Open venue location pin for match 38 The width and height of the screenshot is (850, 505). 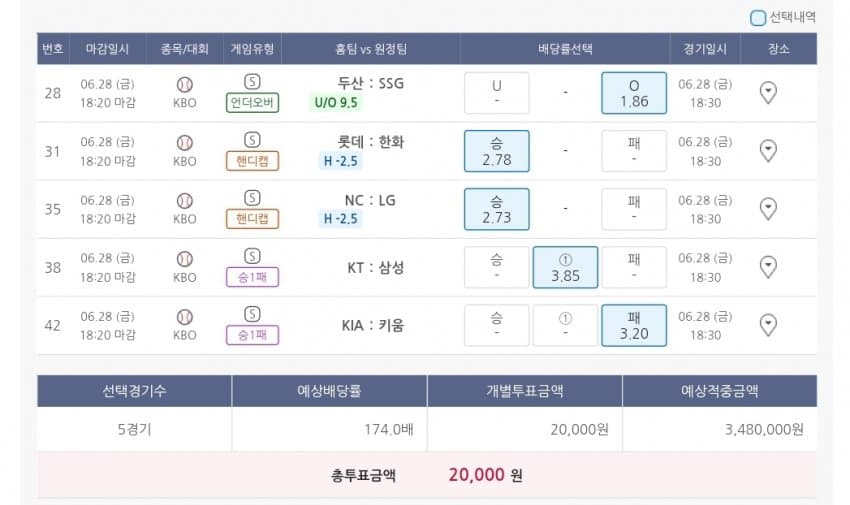(x=768, y=267)
